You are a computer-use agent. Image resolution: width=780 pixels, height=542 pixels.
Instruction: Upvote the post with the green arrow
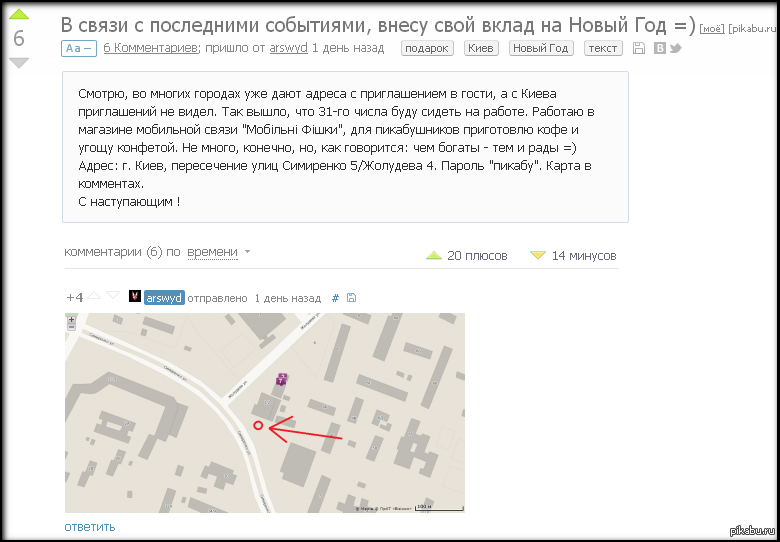click(x=19, y=13)
